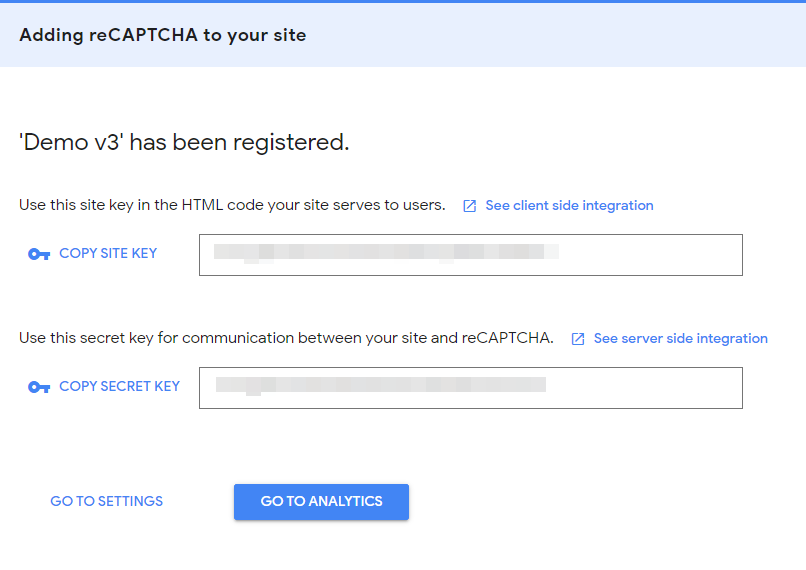Select the blurred site key value
The image size is (806, 570).
(386, 252)
